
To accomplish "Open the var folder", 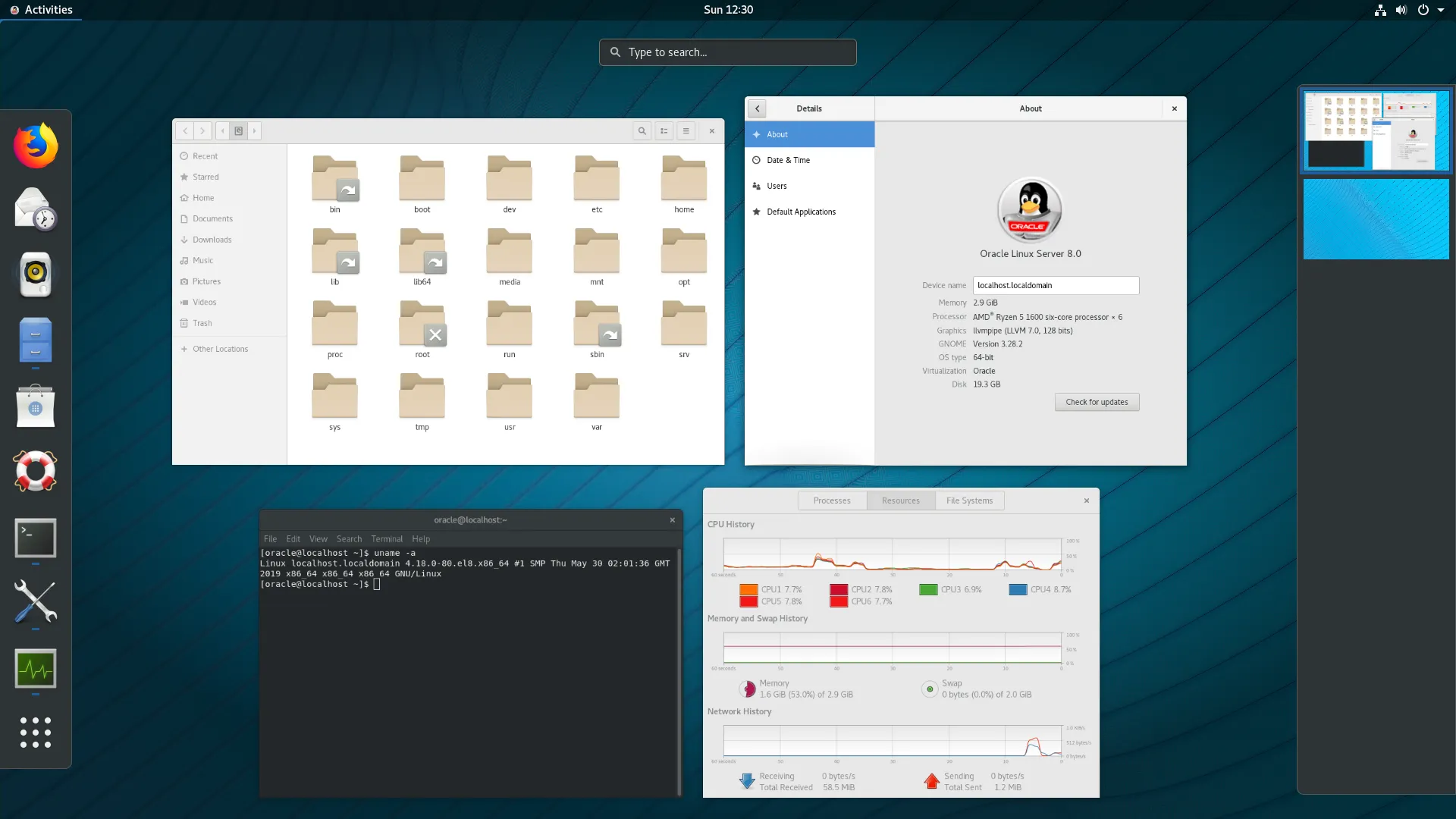I will click(597, 402).
